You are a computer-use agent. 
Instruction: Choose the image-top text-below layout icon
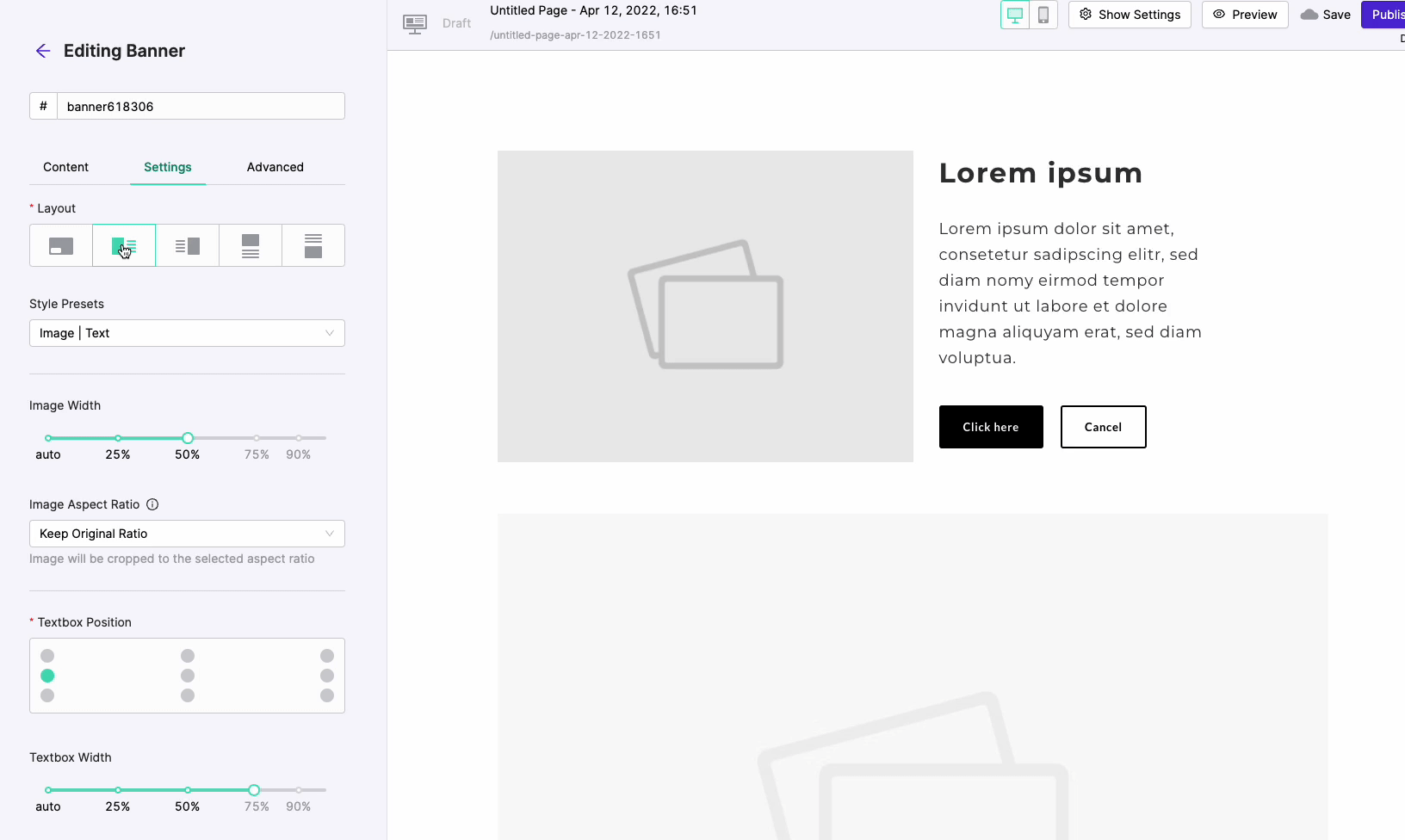click(251, 246)
